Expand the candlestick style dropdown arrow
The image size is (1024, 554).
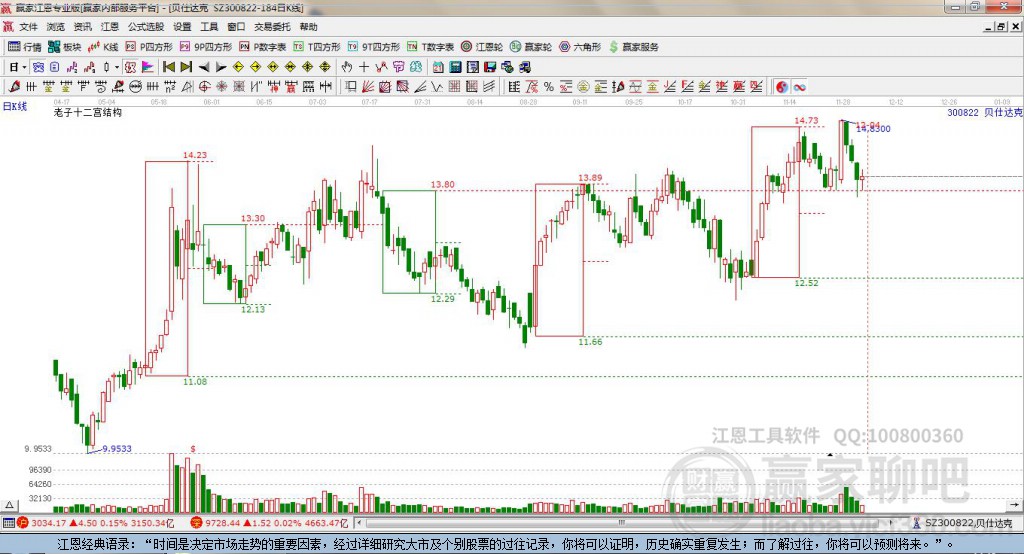pos(117,67)
